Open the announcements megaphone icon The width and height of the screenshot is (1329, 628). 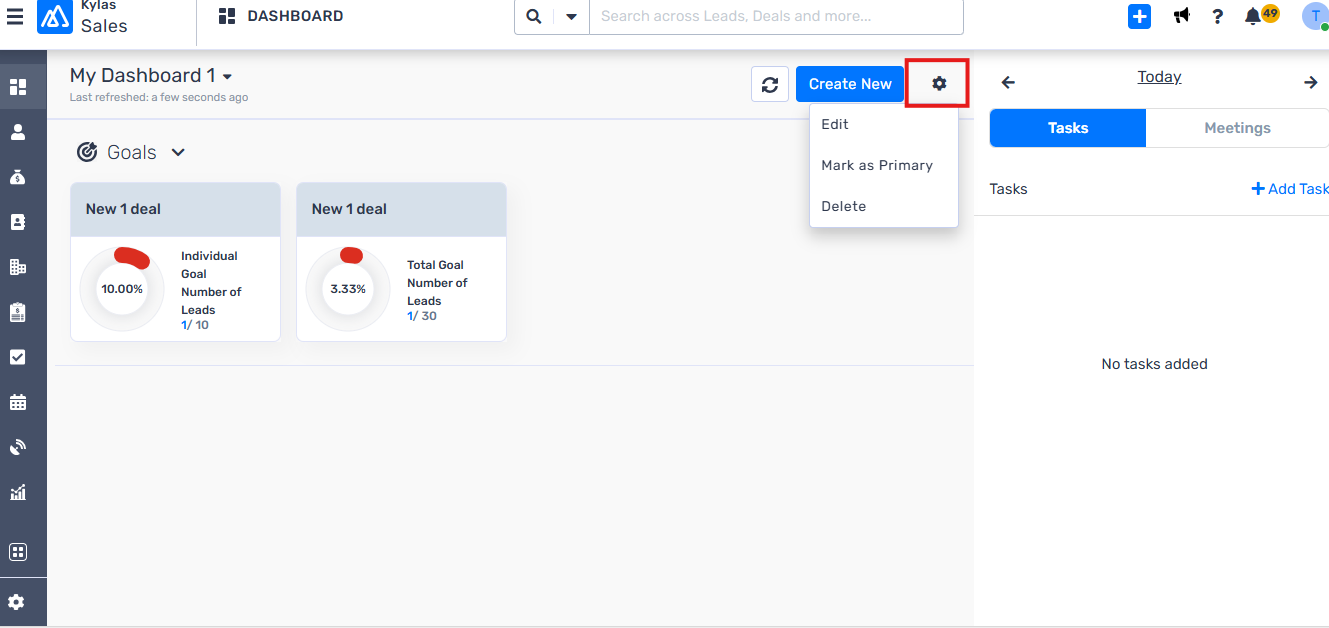(1182, 16)
